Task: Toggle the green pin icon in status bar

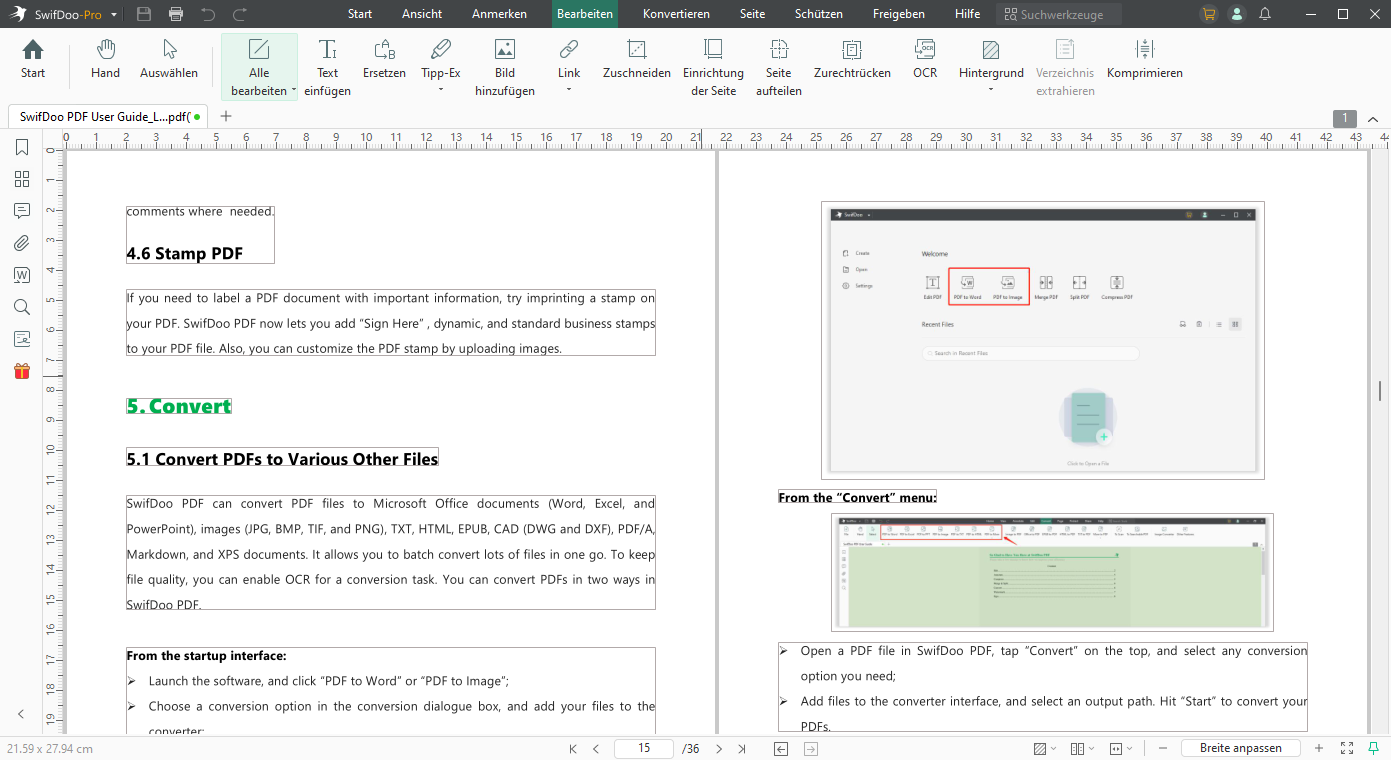Action: (x=1374, y=748)
